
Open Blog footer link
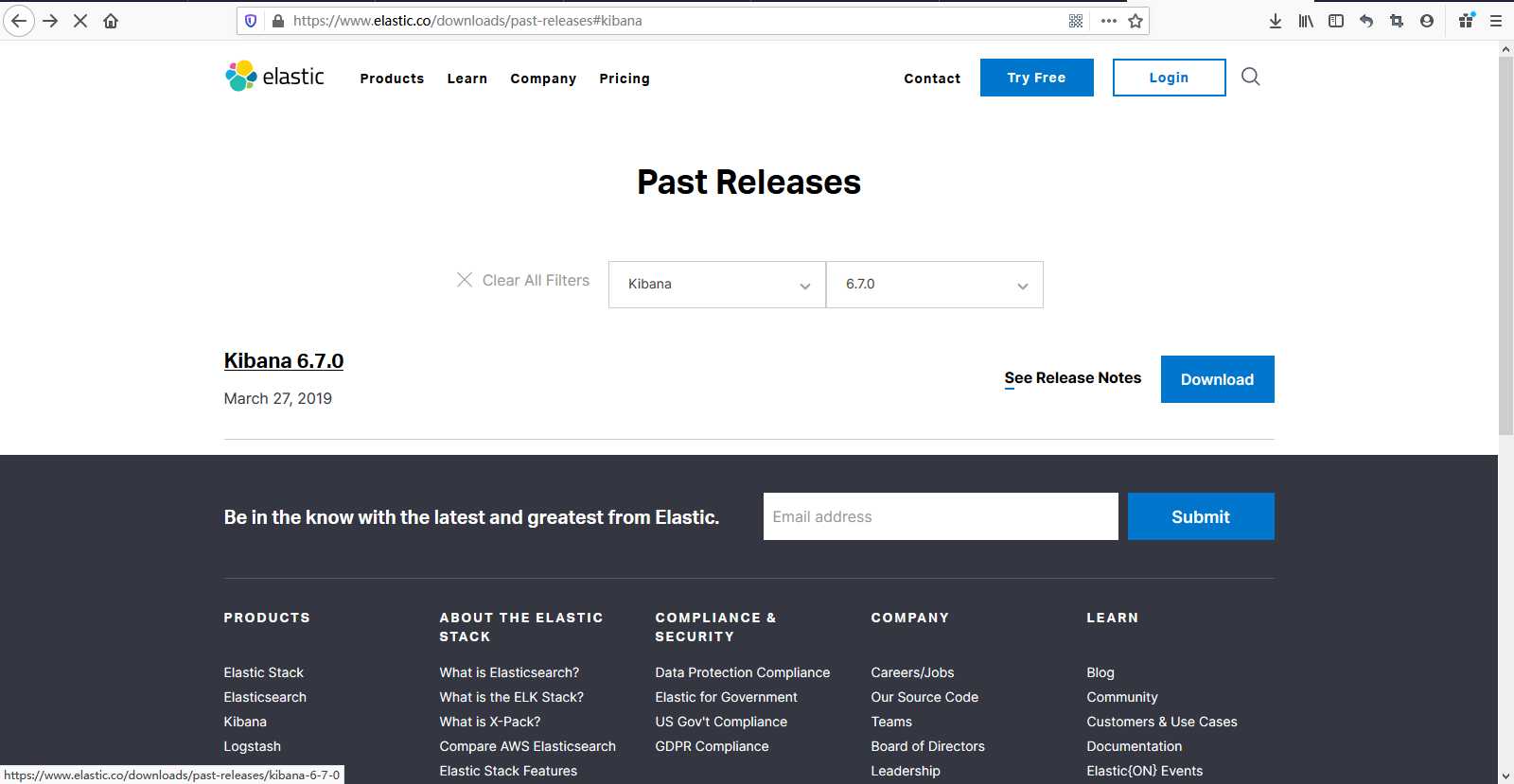click(x=1100, y=672)
